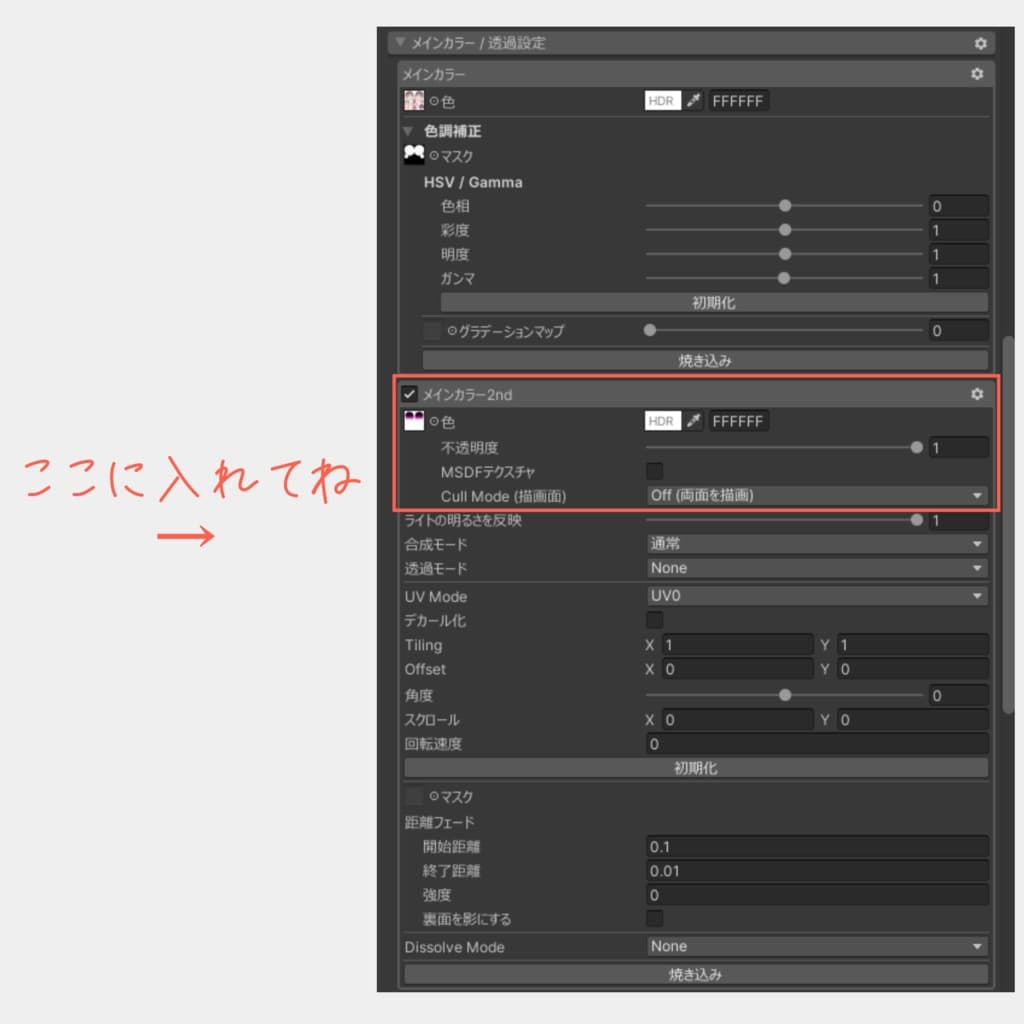This screenshot has height=1024, width=1024.
Task: Open the メインカラー / 透過設定 settings gear
Action: tap(980, 43)
